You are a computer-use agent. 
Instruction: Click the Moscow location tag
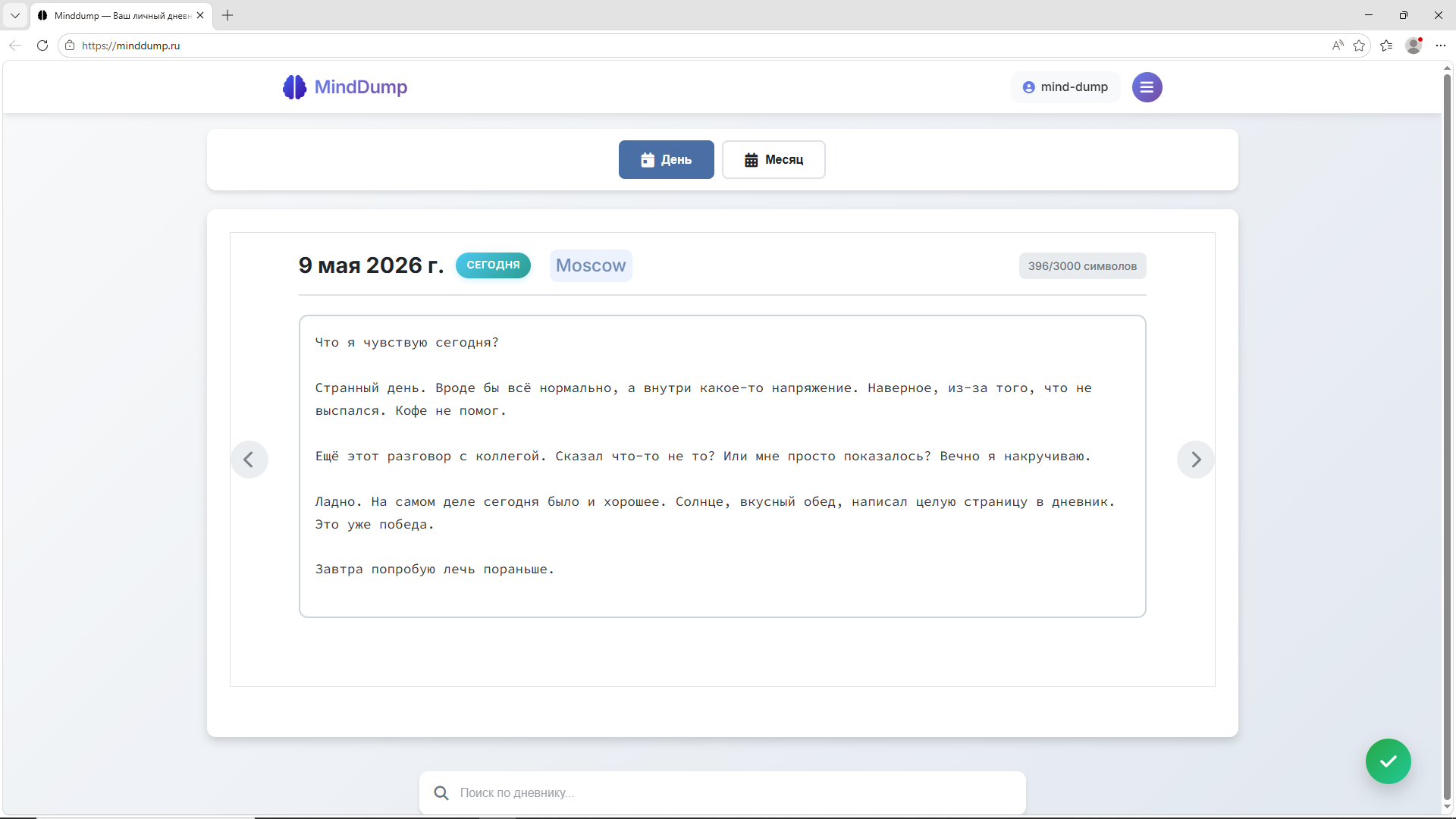pos(591,265)
